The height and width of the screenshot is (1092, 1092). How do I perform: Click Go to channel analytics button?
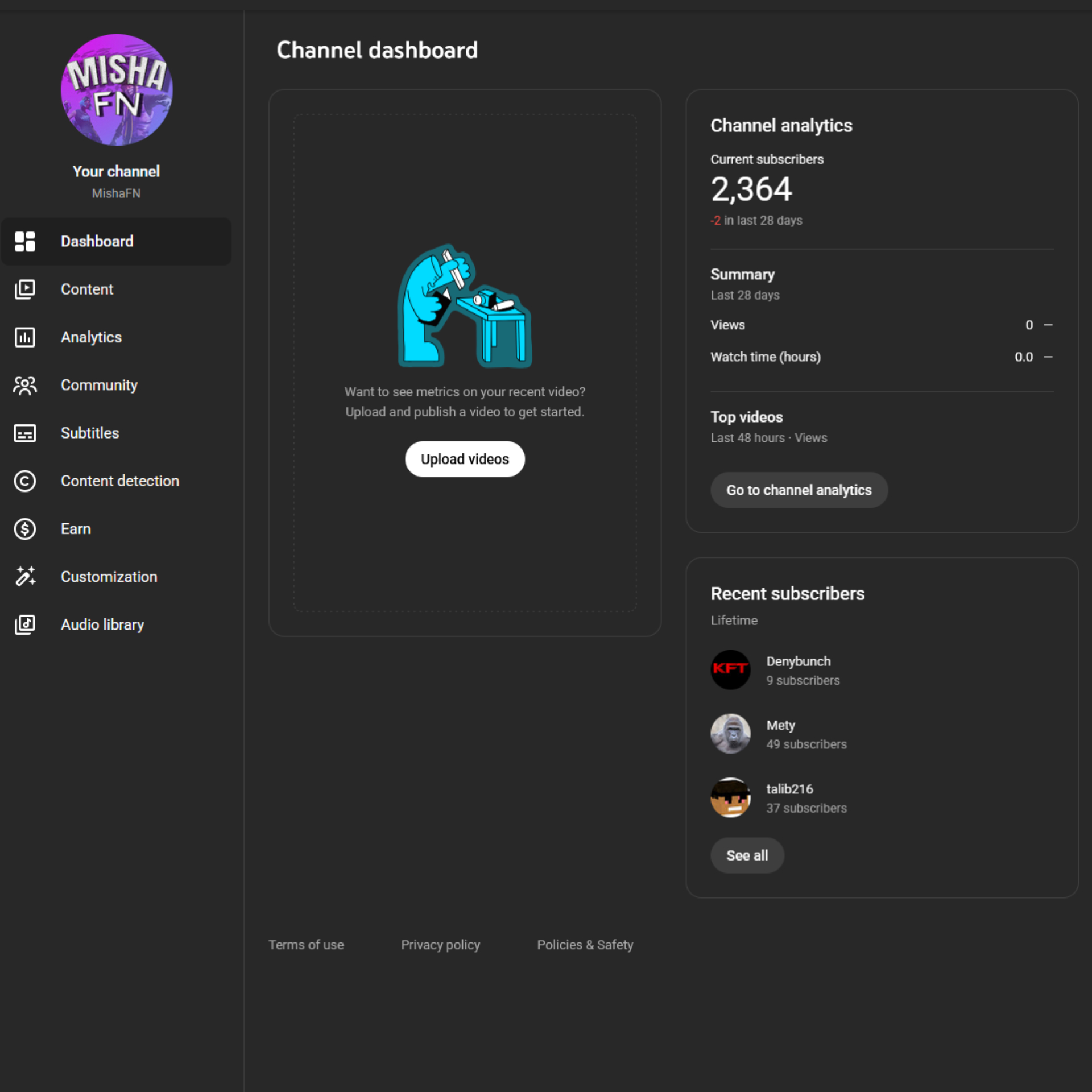799,490
